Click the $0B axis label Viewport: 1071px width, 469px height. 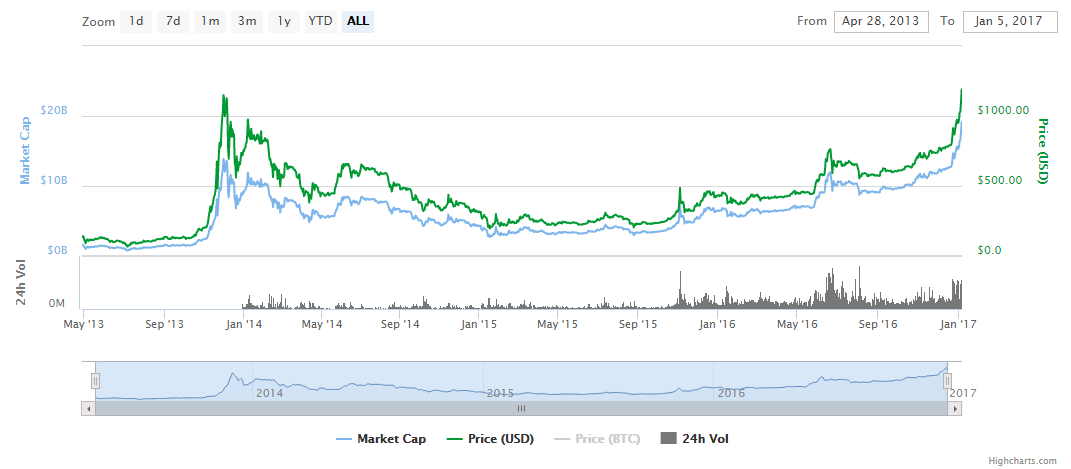click(x=58, y=251)
